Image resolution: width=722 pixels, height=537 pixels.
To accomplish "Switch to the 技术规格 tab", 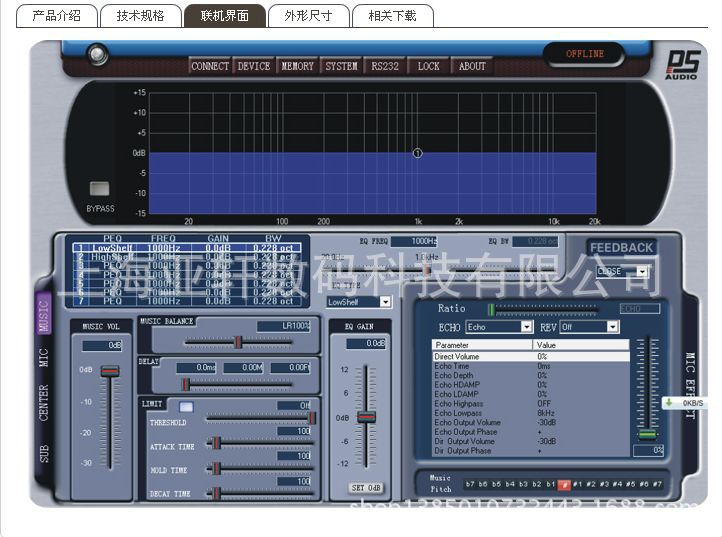I will pos(141,16).
